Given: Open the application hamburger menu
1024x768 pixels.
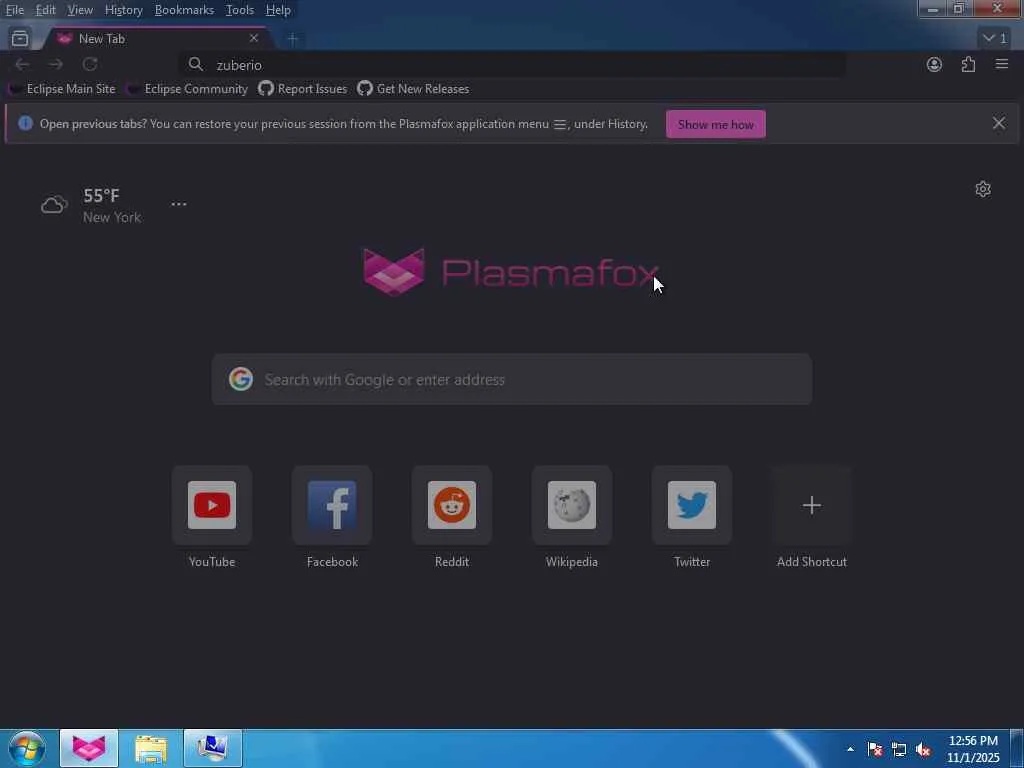Looking at the screenshot, I should pyautogui.click(x=1002, y=64).
